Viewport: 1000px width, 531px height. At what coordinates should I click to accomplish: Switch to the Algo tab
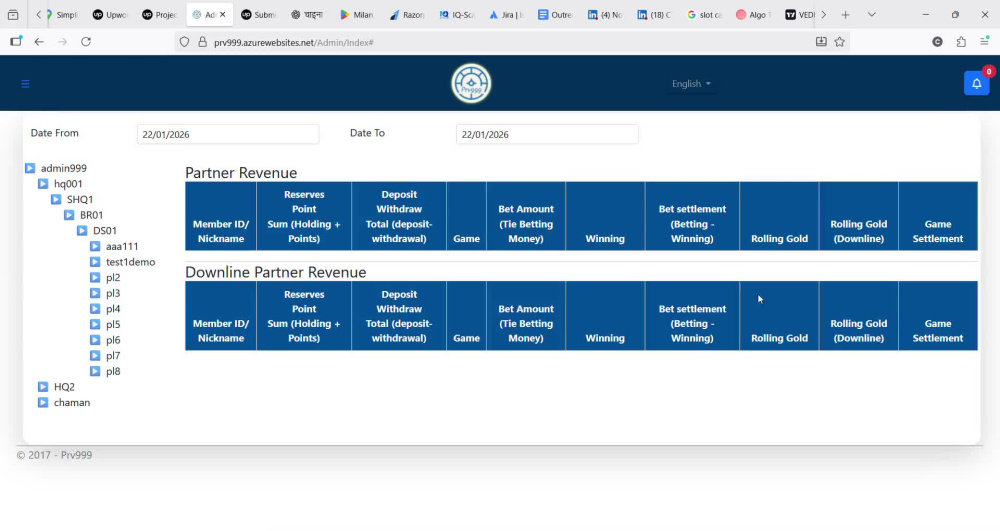tap(754, 15)
